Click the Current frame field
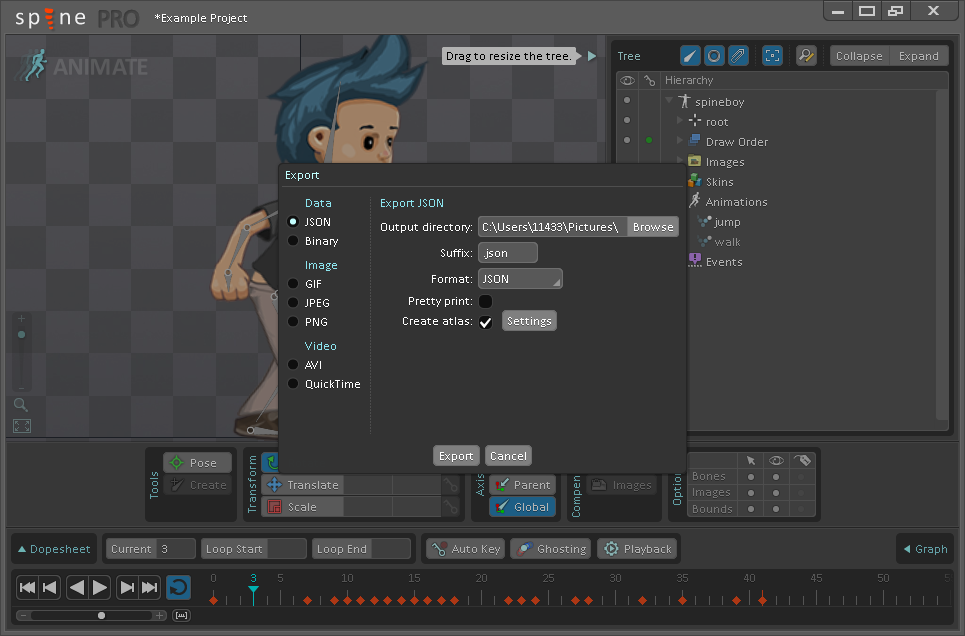This screenshot has height=636, width=965. pos(176,549)
